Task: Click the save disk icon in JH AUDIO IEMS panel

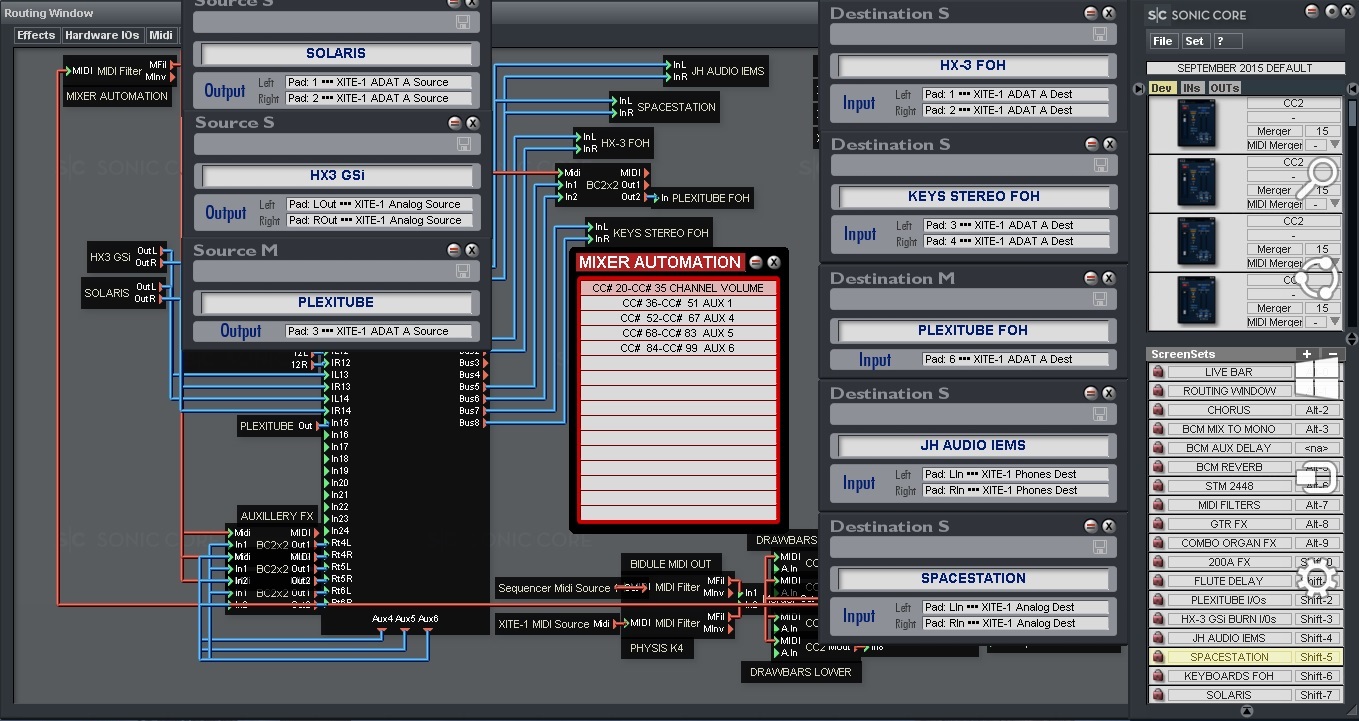Action: 1100,414
